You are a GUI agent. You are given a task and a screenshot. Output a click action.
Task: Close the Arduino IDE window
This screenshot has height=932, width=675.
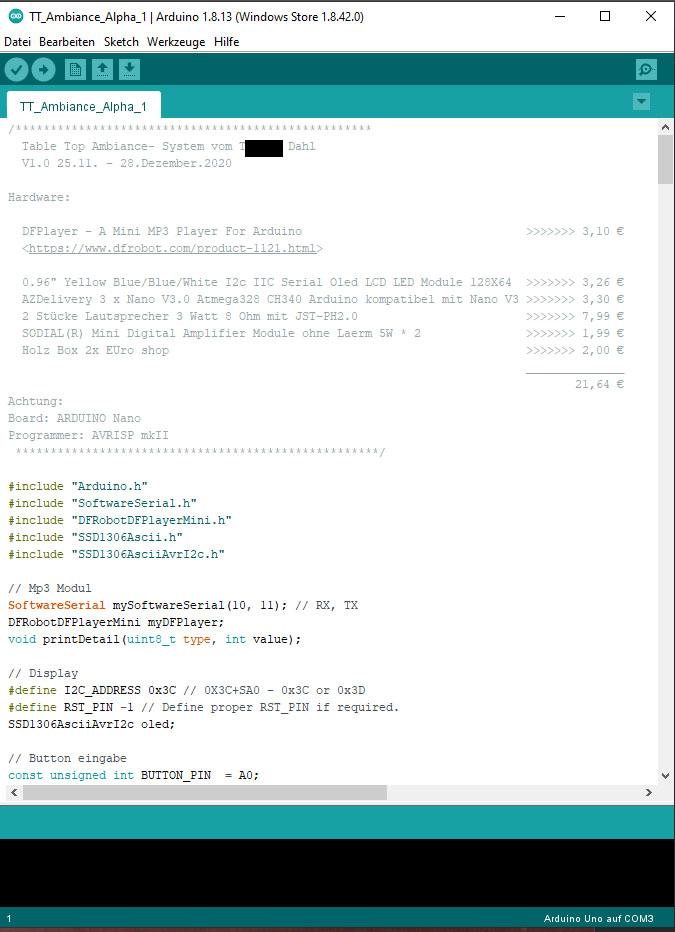click(x=651, y=17)
